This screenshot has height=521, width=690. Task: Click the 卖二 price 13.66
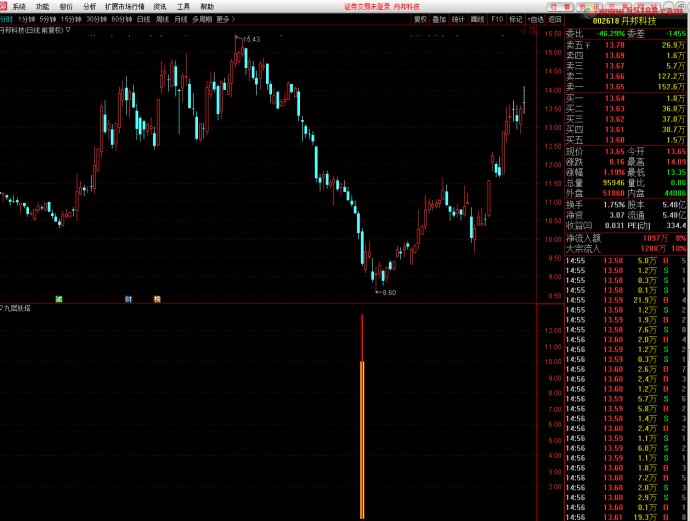coord(614,76)
